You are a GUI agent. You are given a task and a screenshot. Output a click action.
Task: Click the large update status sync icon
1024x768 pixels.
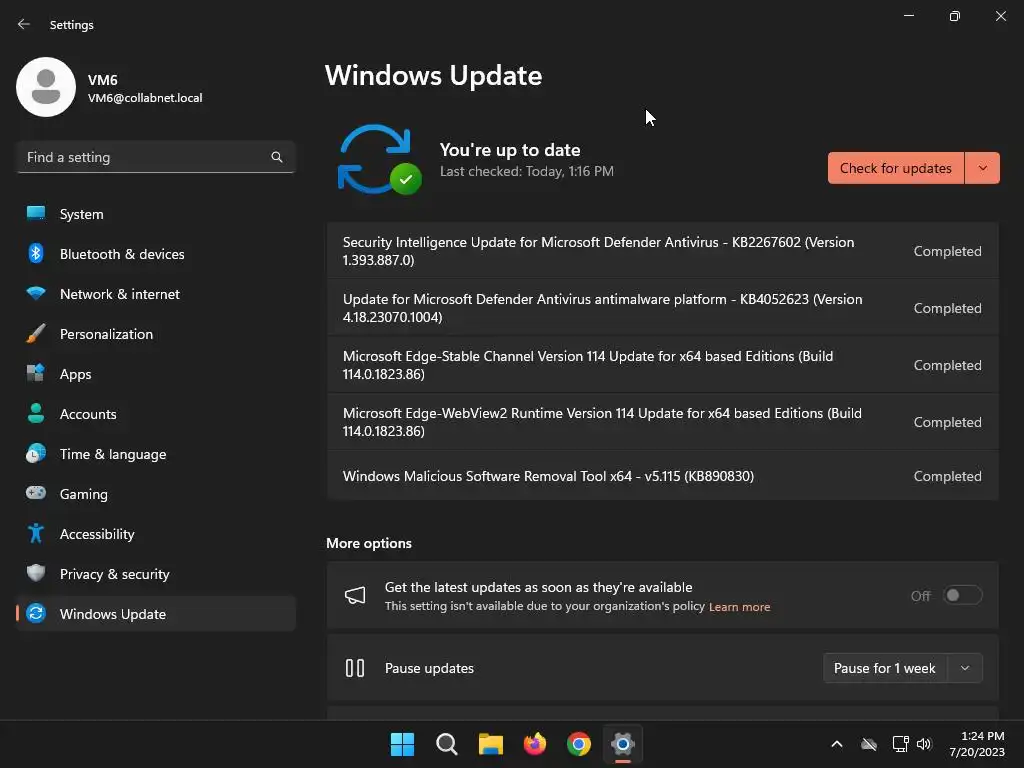coord(379,160)
